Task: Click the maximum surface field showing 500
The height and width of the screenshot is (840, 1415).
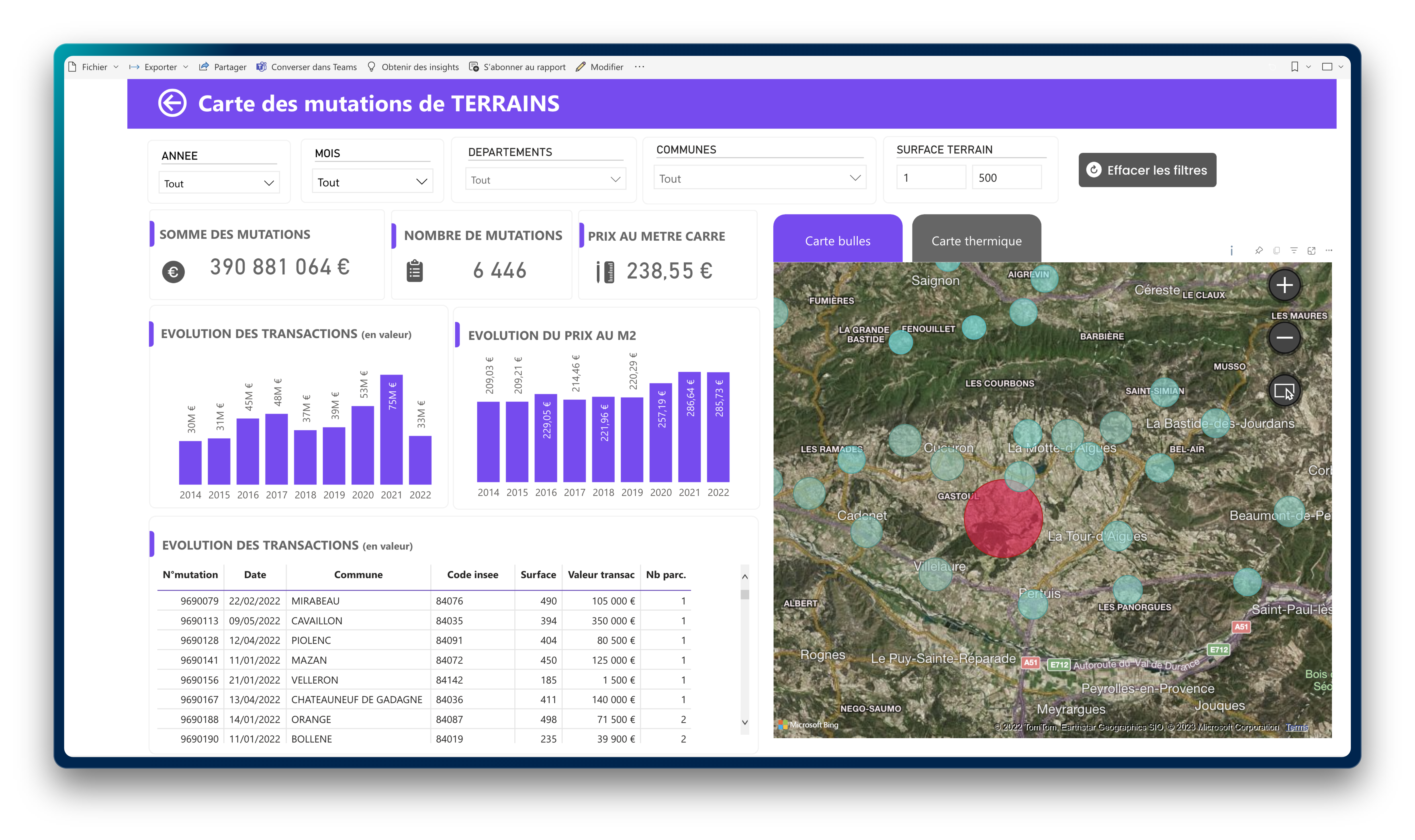Action: (1007, 177)
